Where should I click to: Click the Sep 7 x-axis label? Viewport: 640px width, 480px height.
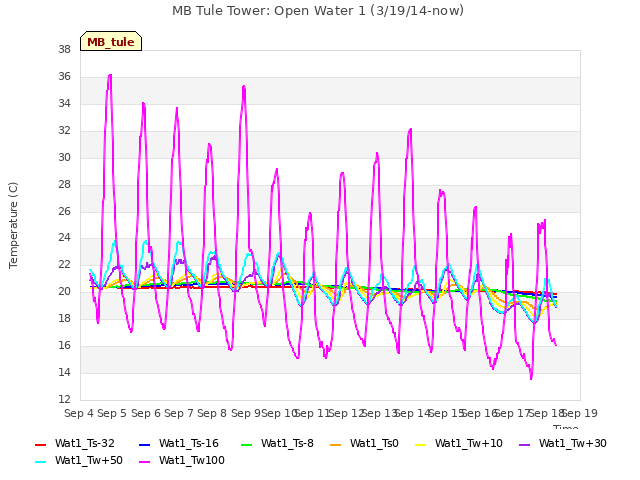[x=179, y=413]
